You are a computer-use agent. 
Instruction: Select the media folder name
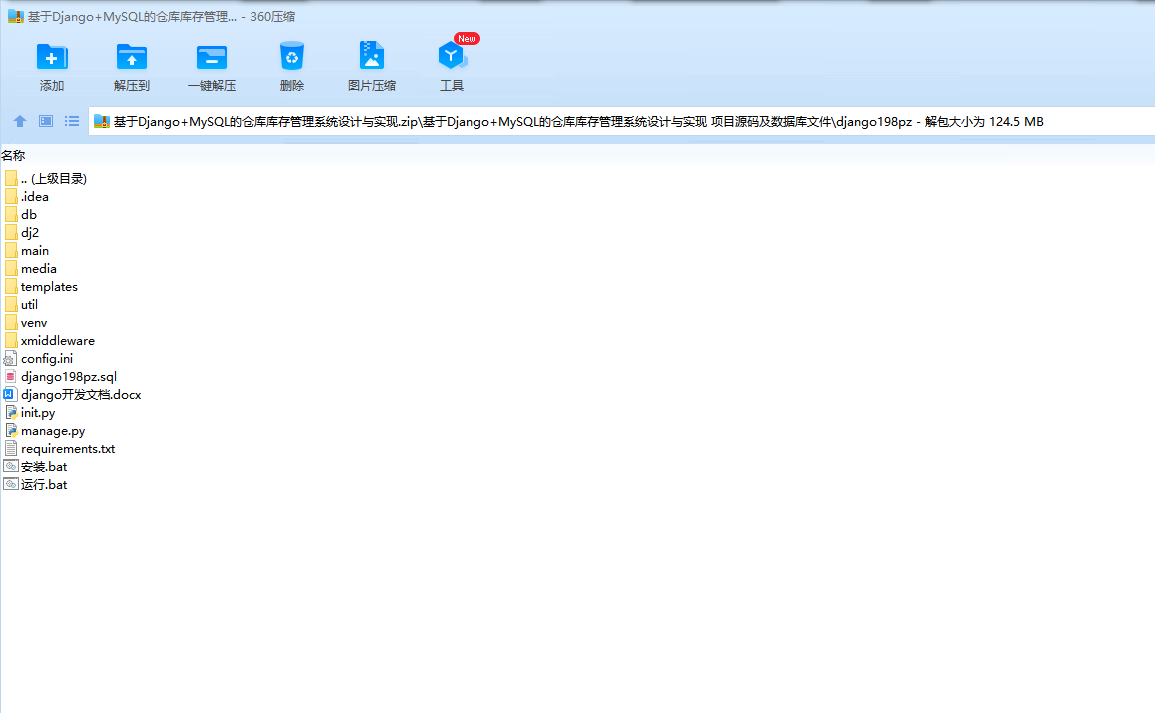39,269
